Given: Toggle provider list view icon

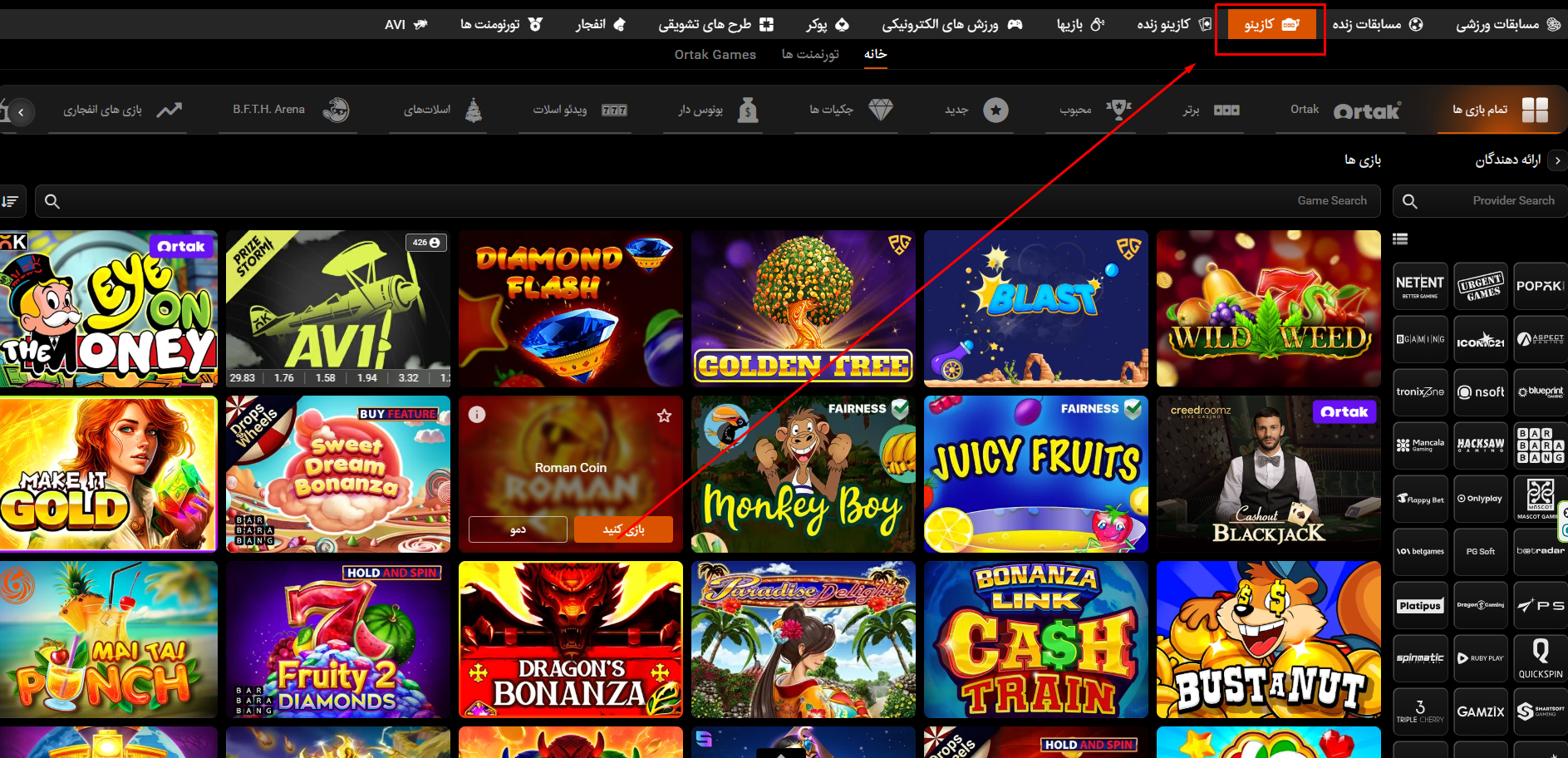Looking at the screenshot, I should coord(1400,239).
